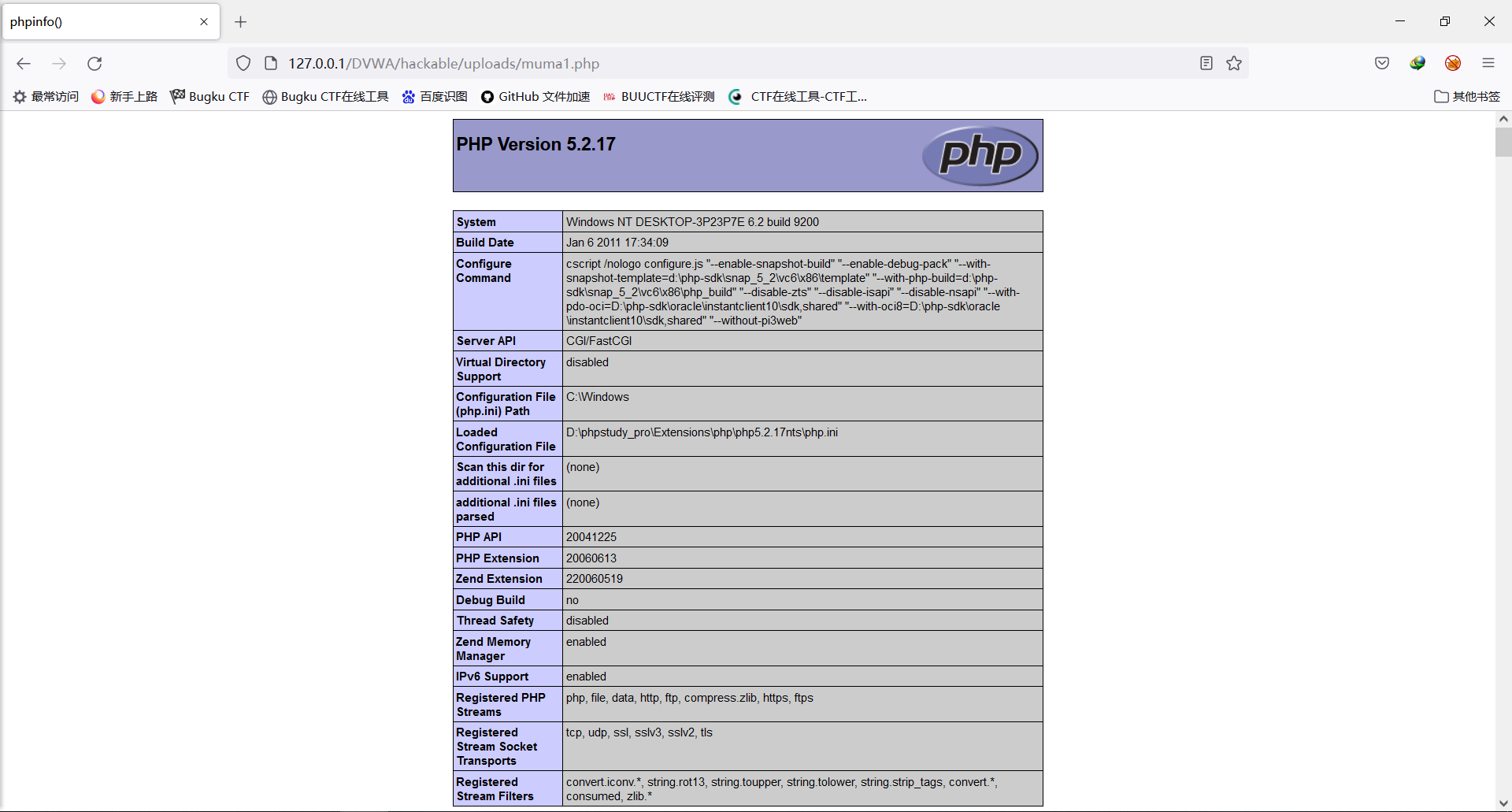Open the Bugku CTF bookmark

(x=209, y=97)
